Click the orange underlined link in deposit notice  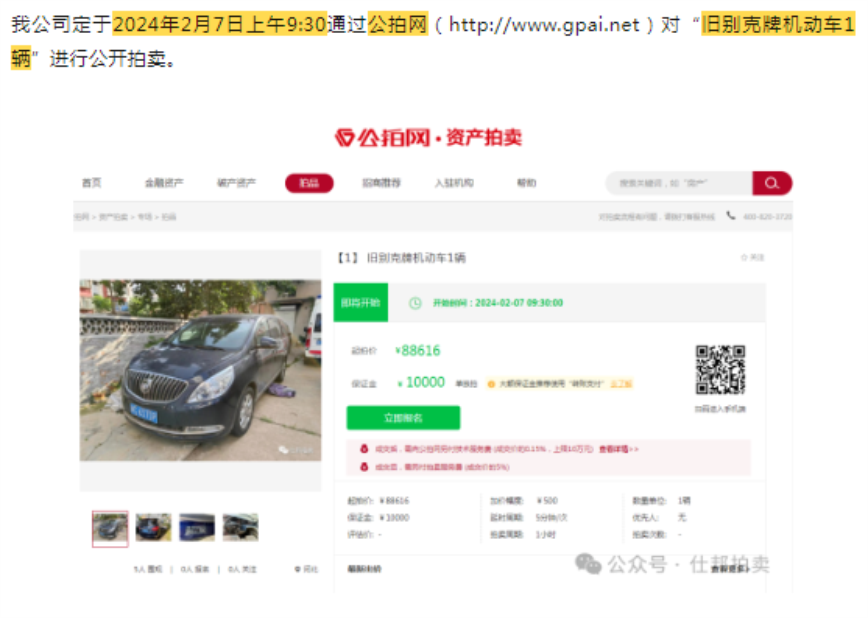tap(621, 384)
